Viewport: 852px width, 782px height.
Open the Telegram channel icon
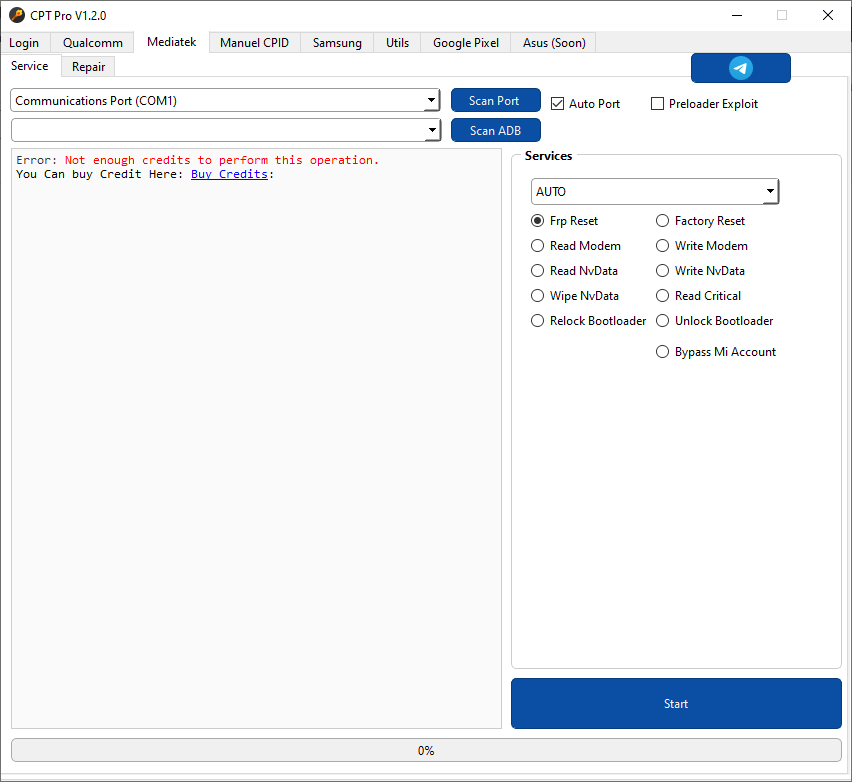coord(740,67)
